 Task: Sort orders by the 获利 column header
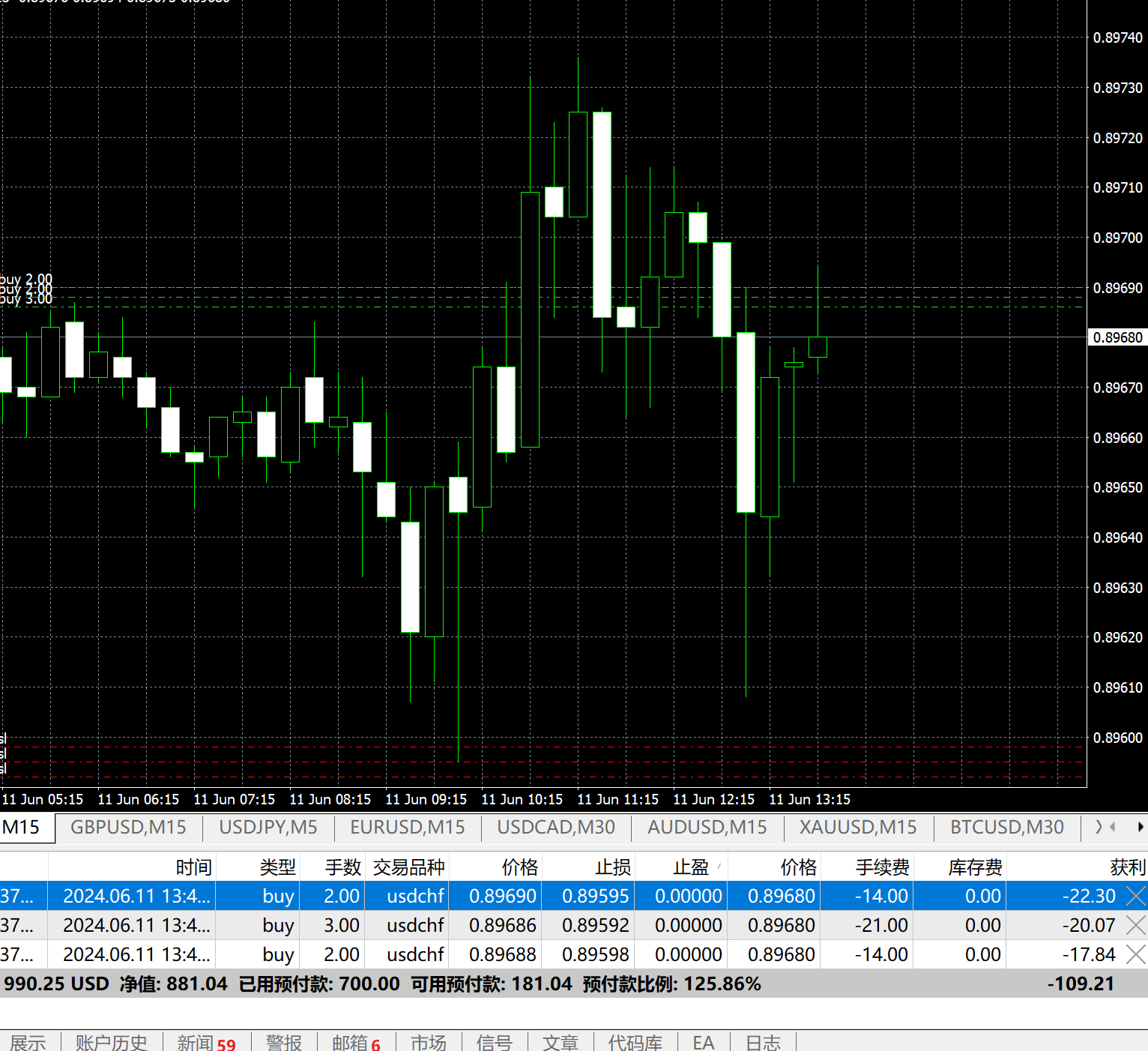click(1077, 867)
